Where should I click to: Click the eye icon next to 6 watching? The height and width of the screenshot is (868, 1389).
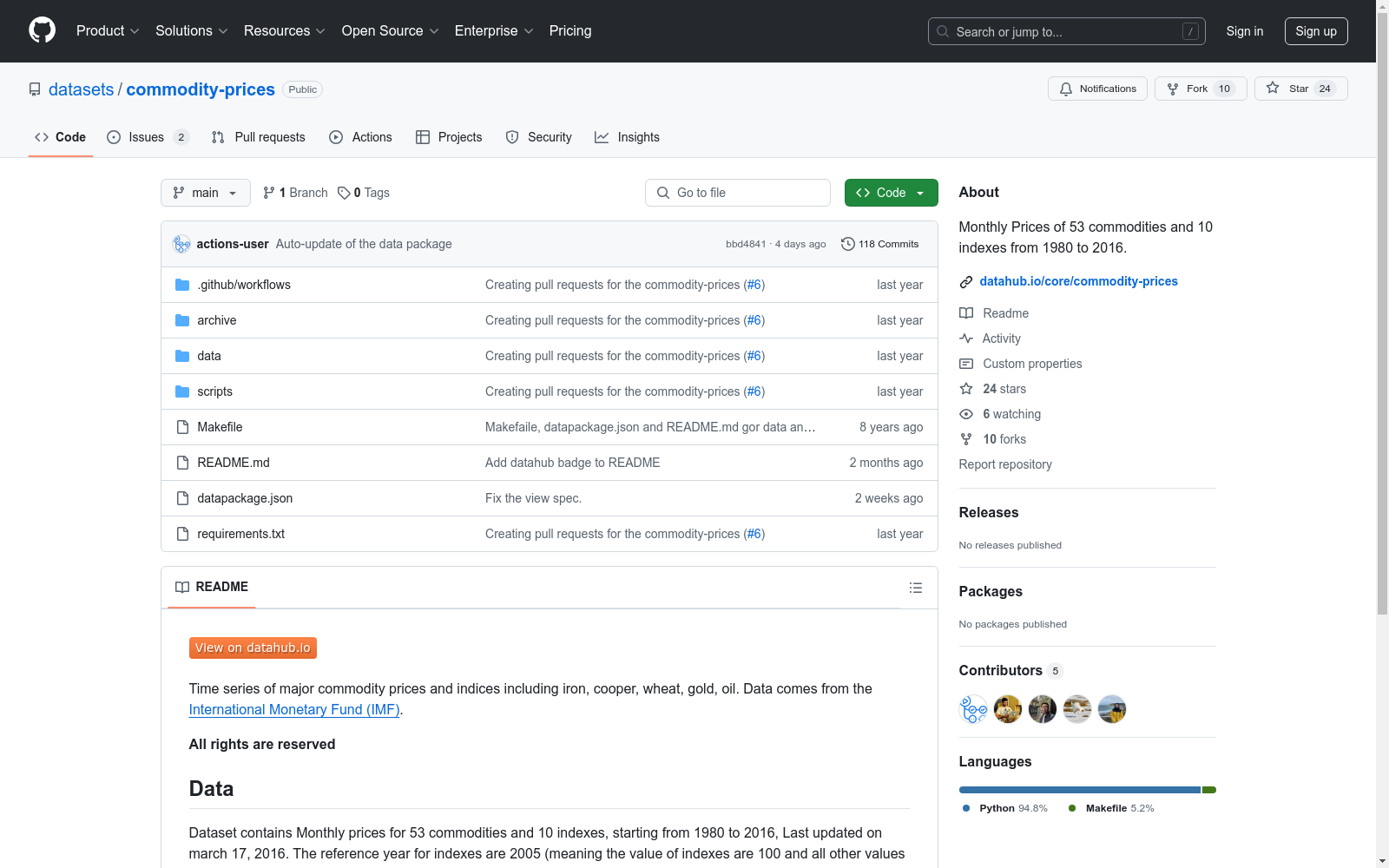(966, 414)
